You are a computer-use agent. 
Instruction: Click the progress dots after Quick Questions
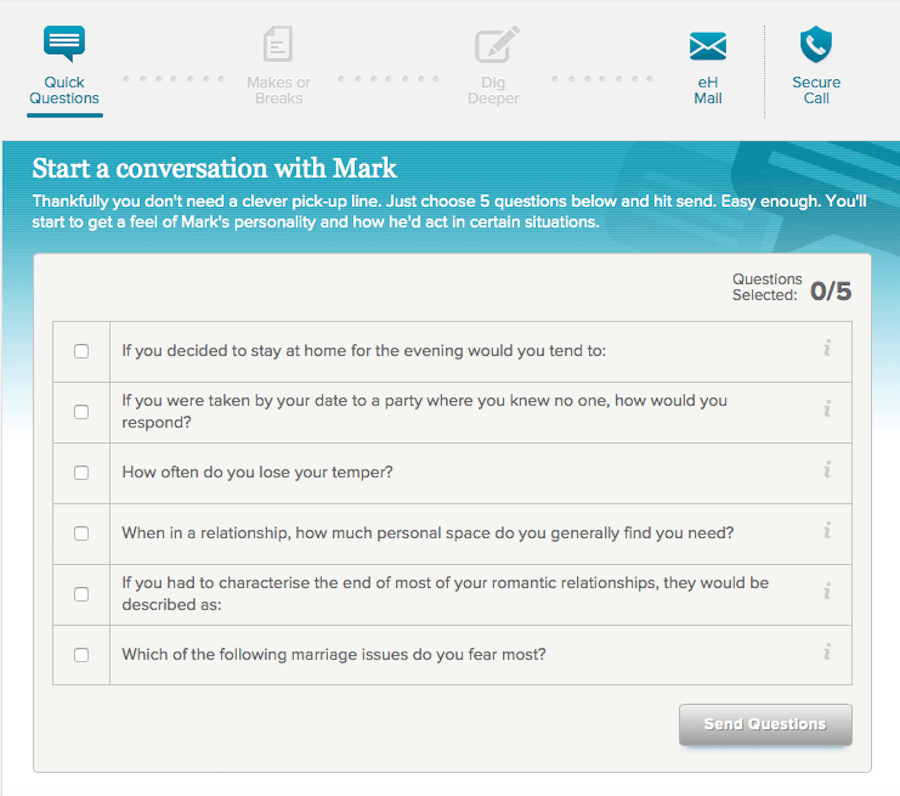tap(172, 78)
